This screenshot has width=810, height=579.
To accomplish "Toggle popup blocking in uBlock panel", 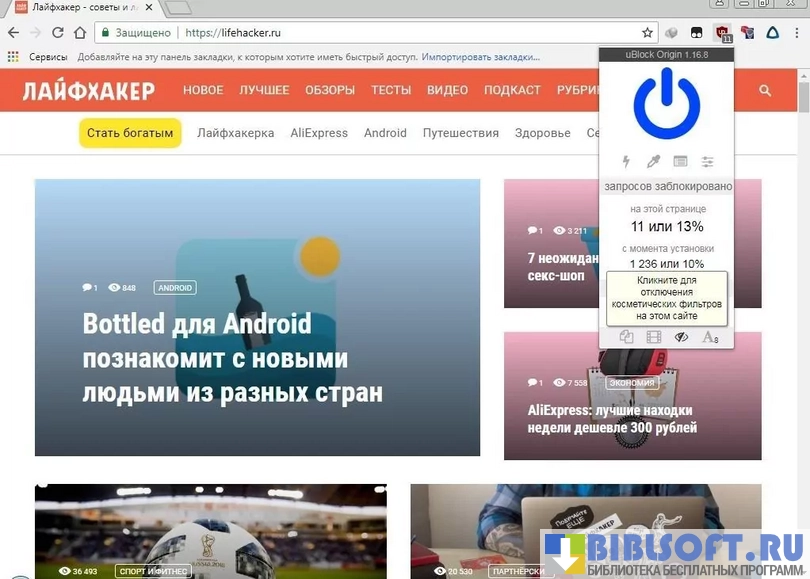I will click(627, 338).
